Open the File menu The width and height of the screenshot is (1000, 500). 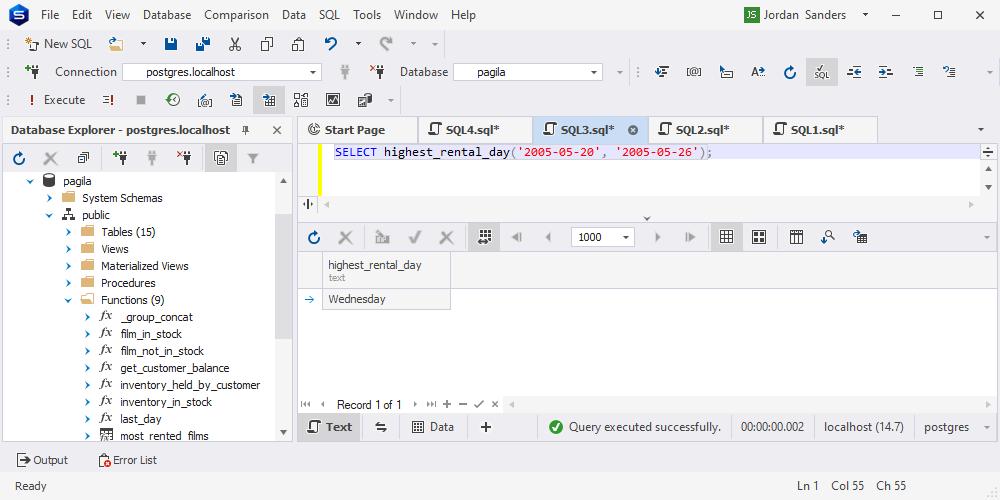tap(50, 15)
